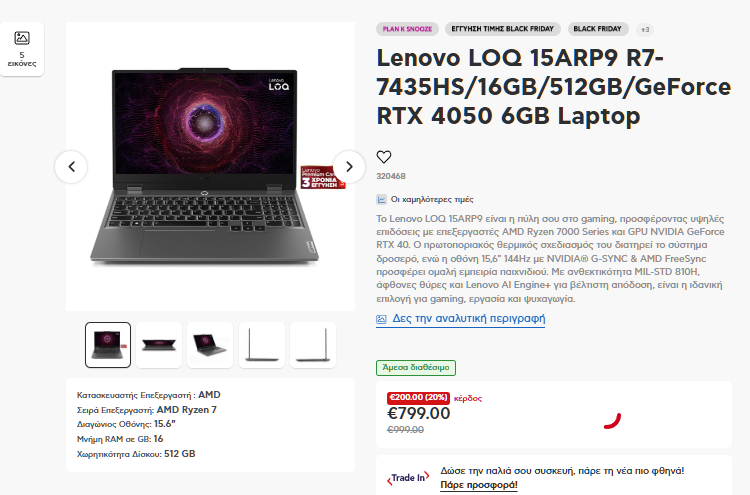
Task: Click the Trade In logo
Action: click(x=408, y=477)
